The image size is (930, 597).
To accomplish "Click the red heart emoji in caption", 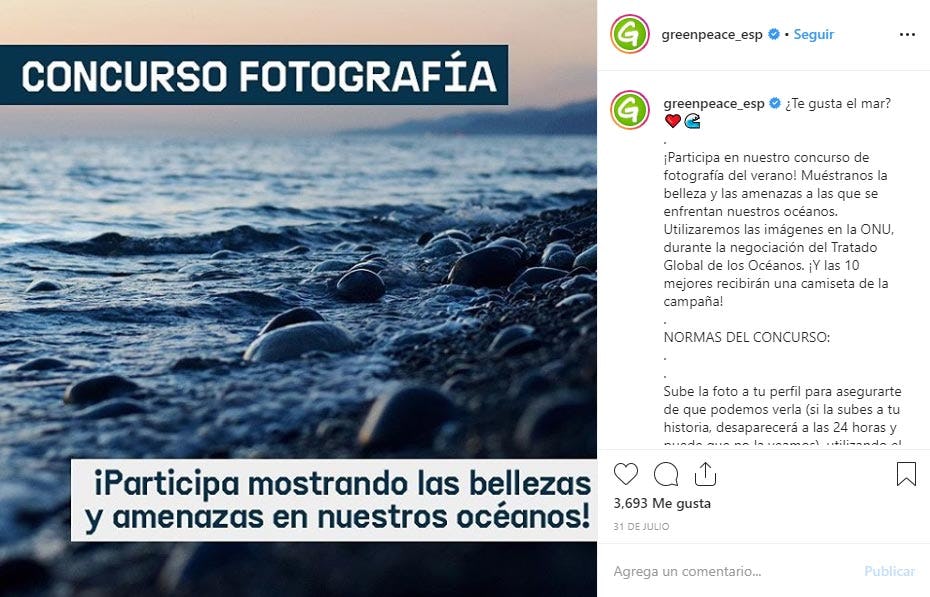I will [673, 121].
